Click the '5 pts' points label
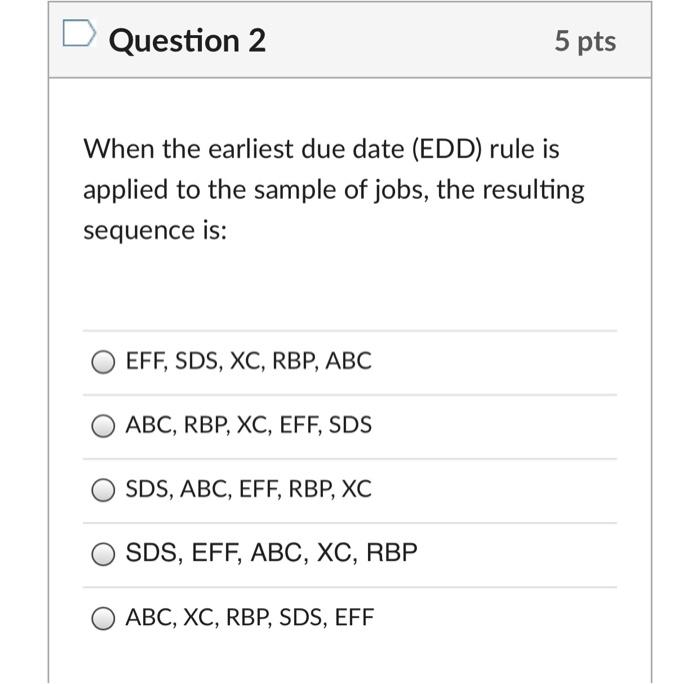 pos(586,41)
